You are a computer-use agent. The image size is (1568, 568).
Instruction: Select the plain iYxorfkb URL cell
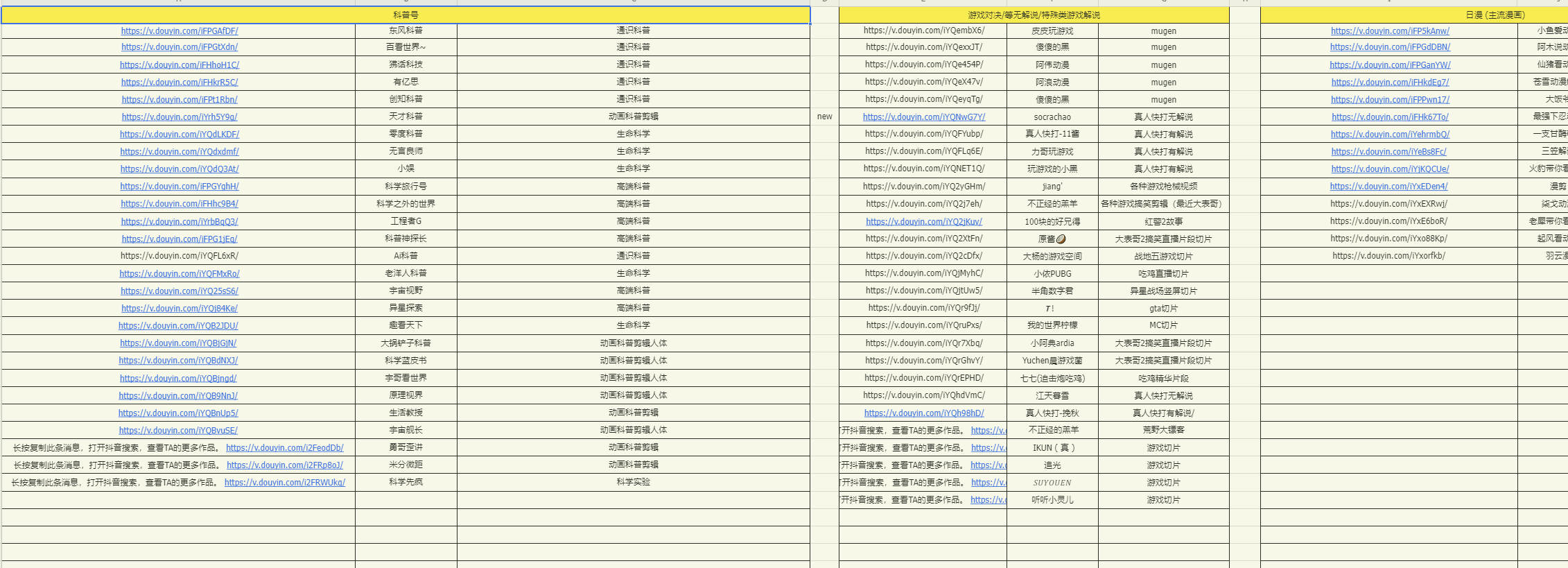[x=1388, y=256]
